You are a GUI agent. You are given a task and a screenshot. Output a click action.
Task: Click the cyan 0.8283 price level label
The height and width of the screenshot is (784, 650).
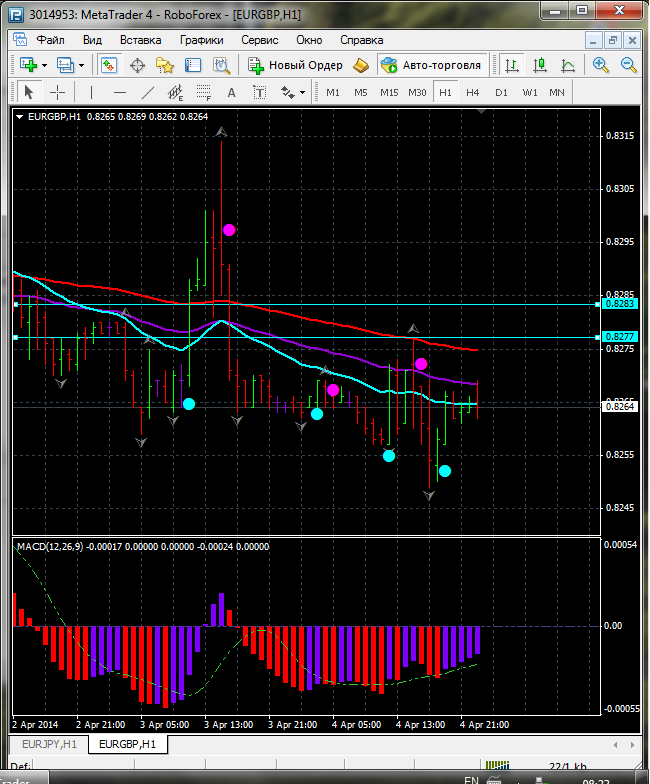(x=620, y=303)
